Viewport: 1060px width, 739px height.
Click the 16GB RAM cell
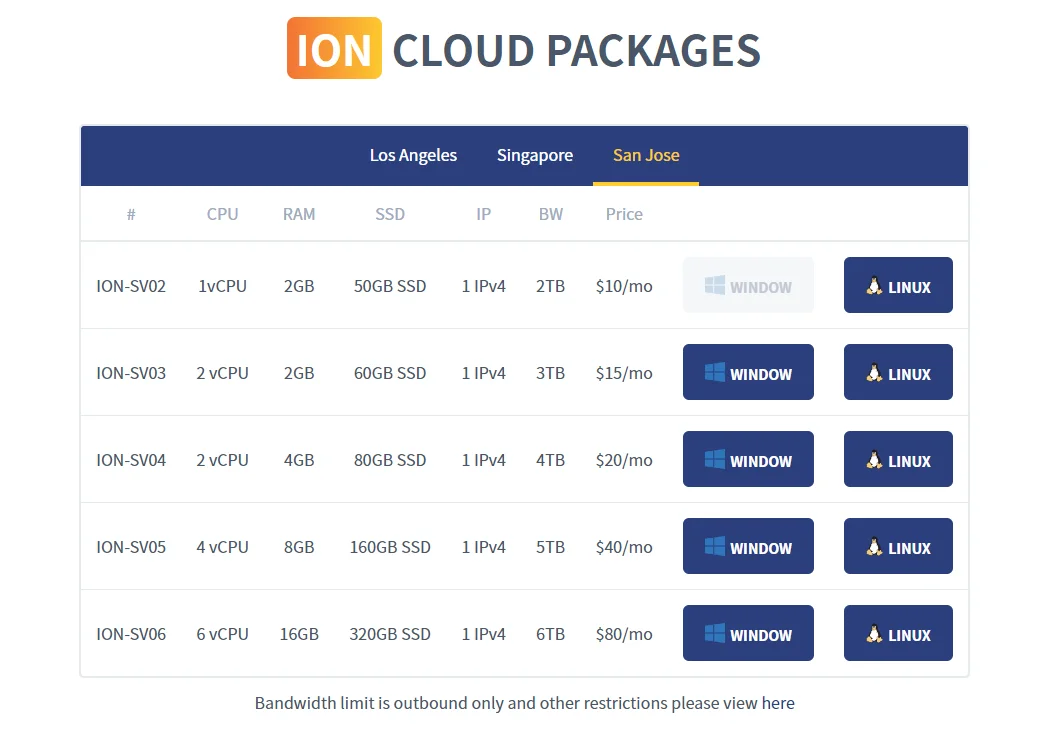299,634
